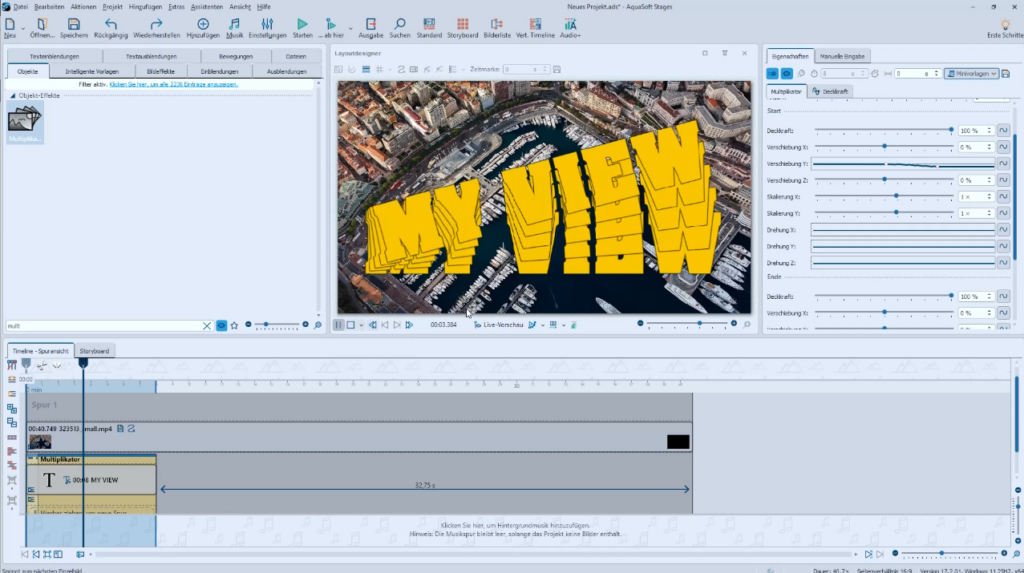Clear the search field with the X icon
Screen dimensions: 1024x573
207,325
